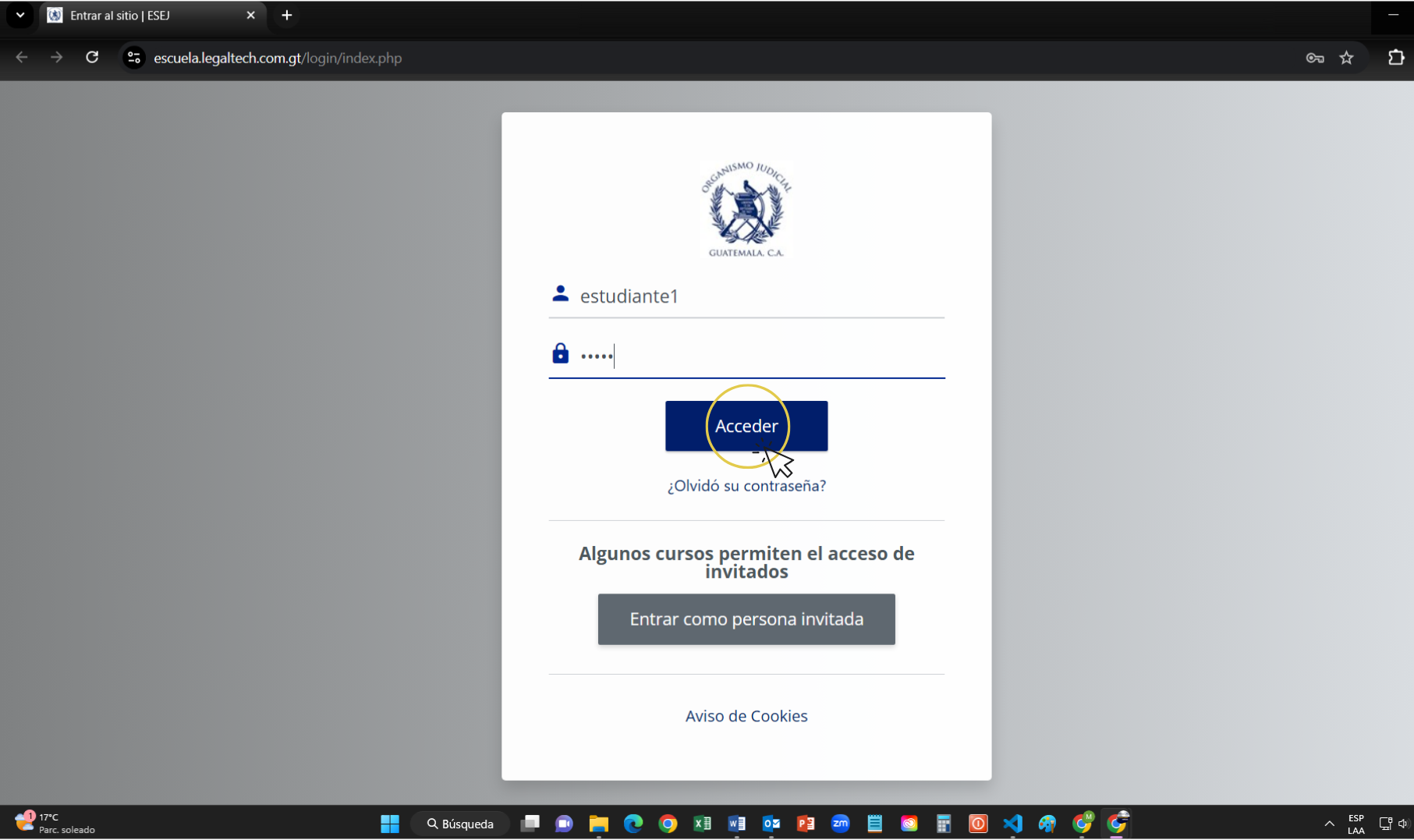Launch Outlook from the taskbar
Viewport: 1414px width, 840px height.
771,824
